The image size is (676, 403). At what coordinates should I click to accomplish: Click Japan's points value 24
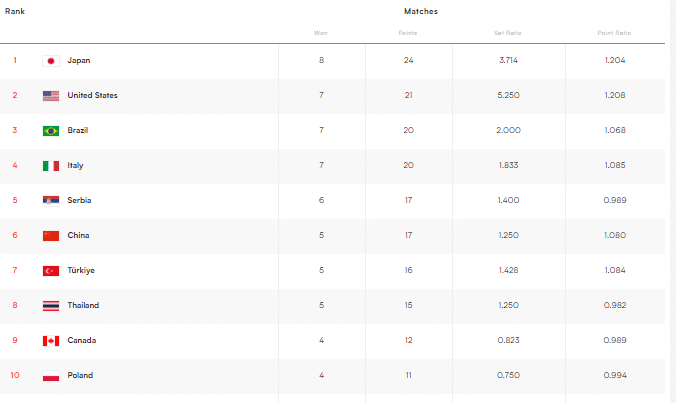point(408,61)
